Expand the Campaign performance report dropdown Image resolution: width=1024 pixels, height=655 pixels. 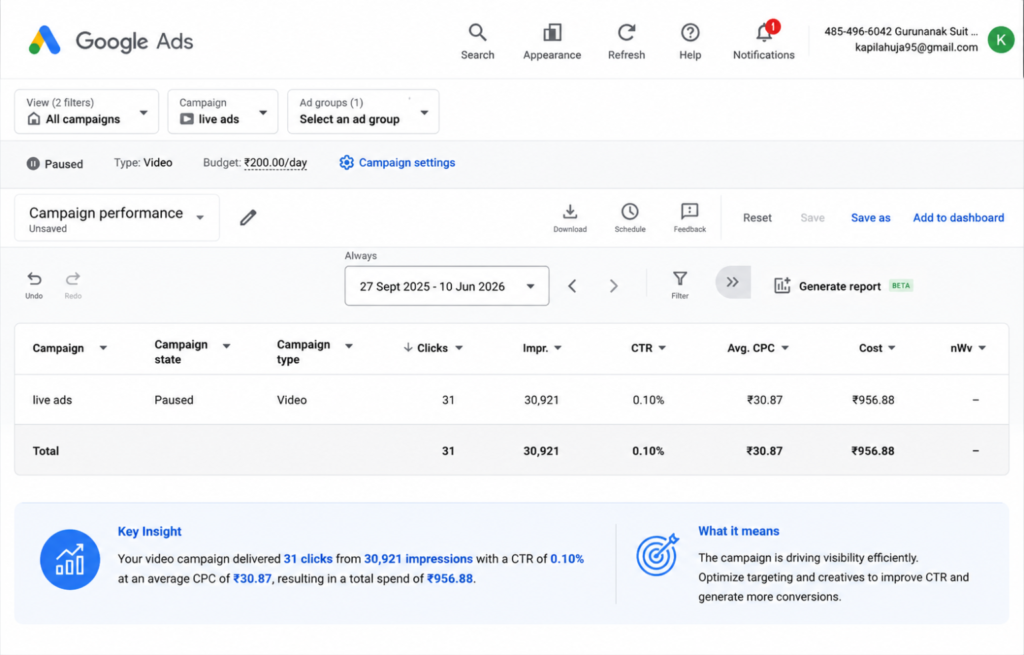click(x=117, y=218)
